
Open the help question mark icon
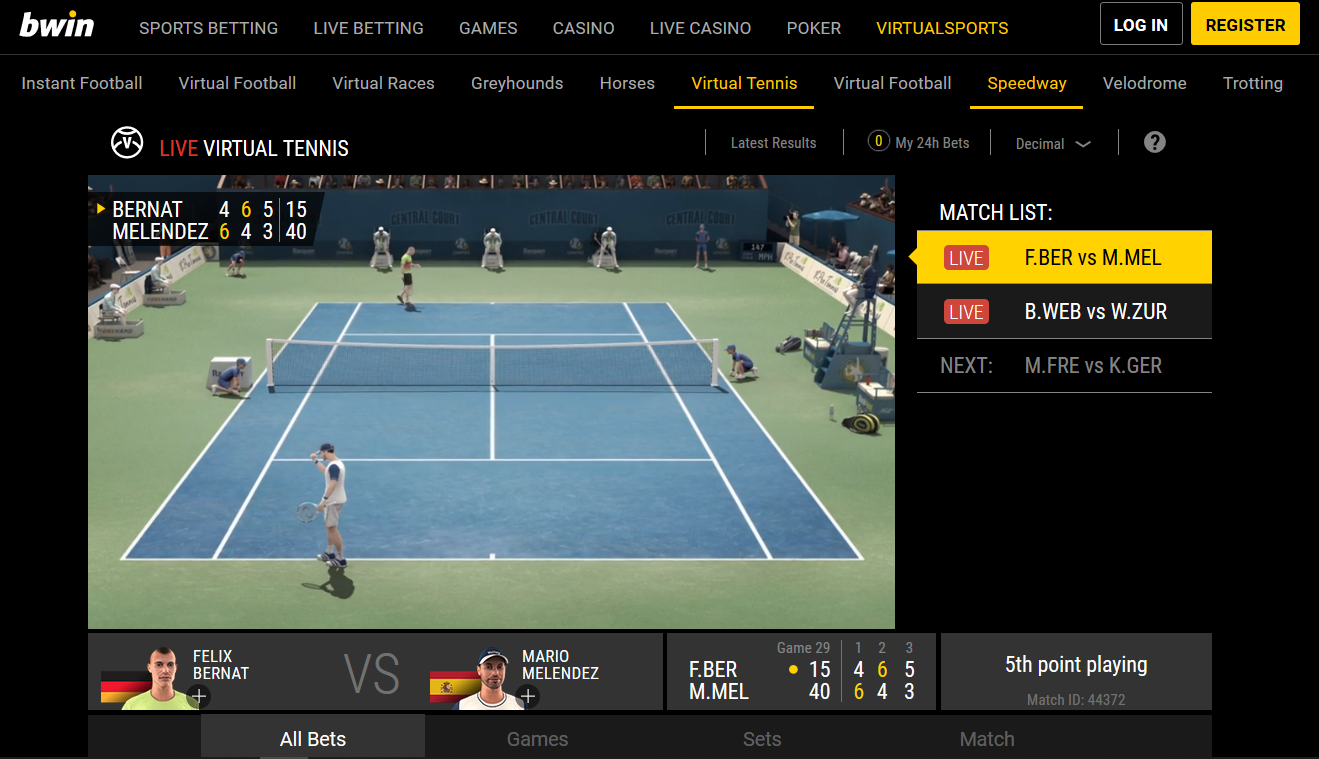point(1155,142)
